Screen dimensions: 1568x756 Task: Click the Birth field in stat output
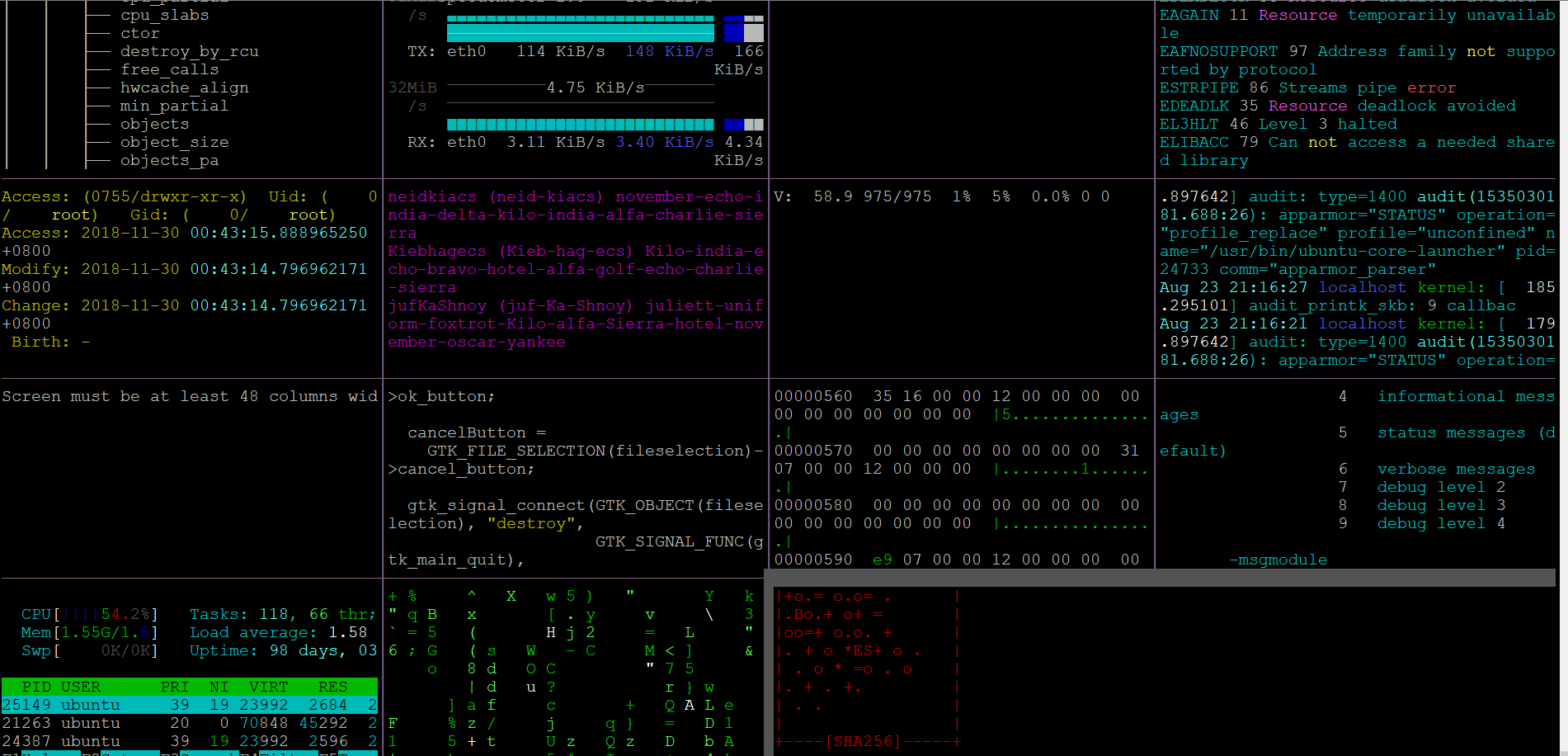click(50, 342)
